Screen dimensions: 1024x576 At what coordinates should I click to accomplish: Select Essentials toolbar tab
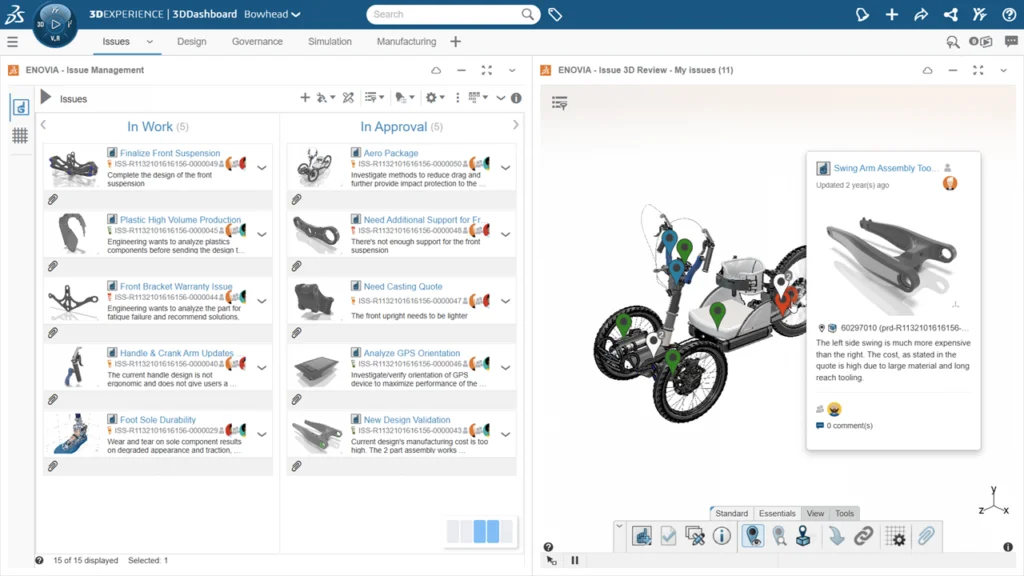click(777, 513)
